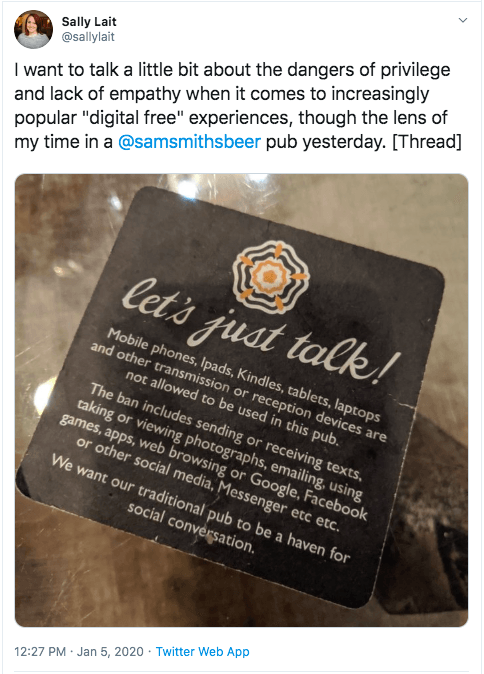Image resolution: width=484 pixels, height=674 pixels.
Task: Select the Jan 5, 2020 date
Action: [110, 652]
